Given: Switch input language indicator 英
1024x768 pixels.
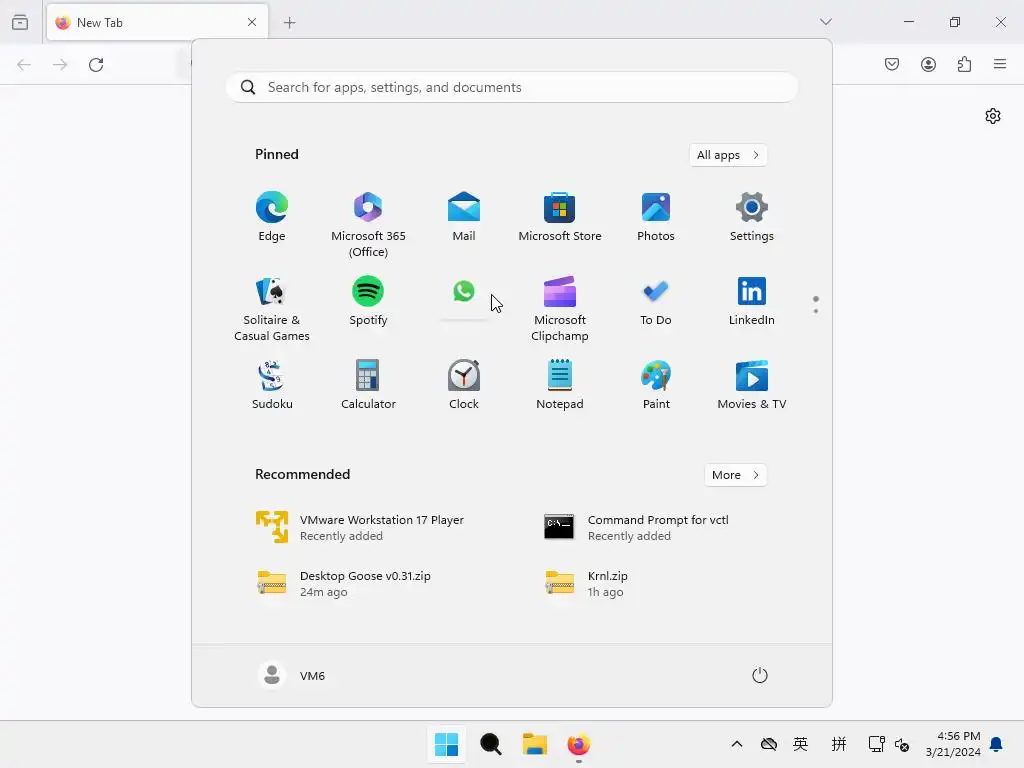Looking at the screenshot, I should (801, 744).
